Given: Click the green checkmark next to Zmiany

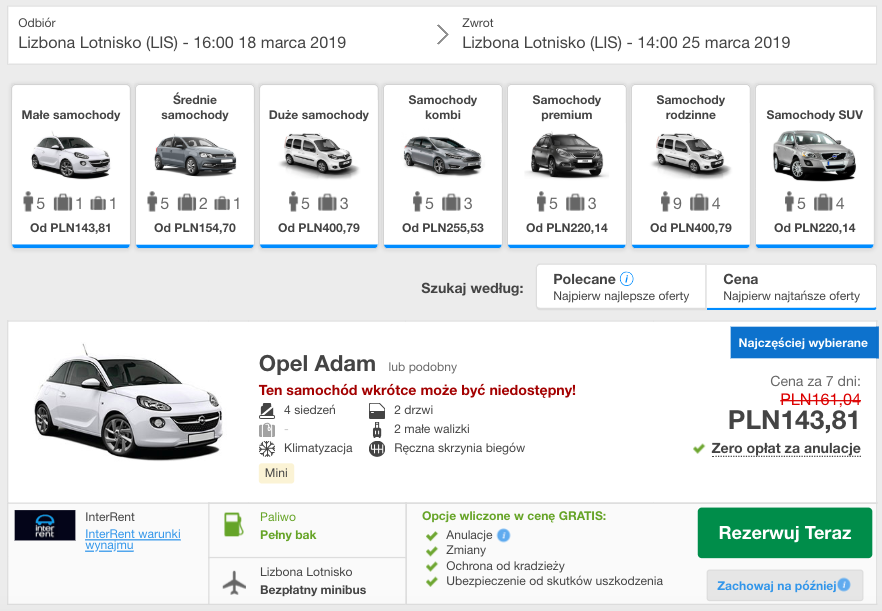Looking at the screenshot, I should point(432,551).
